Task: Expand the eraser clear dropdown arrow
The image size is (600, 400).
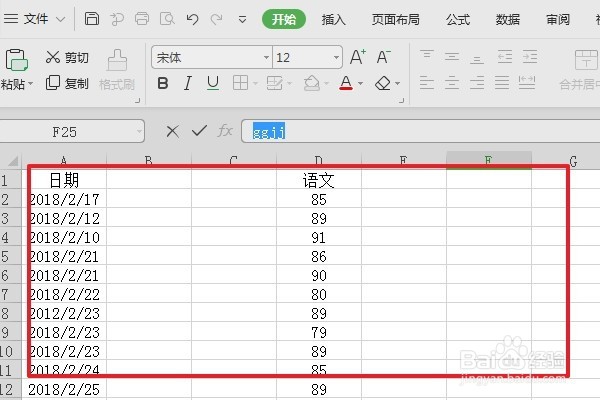Action: click(x=398, y=83)
